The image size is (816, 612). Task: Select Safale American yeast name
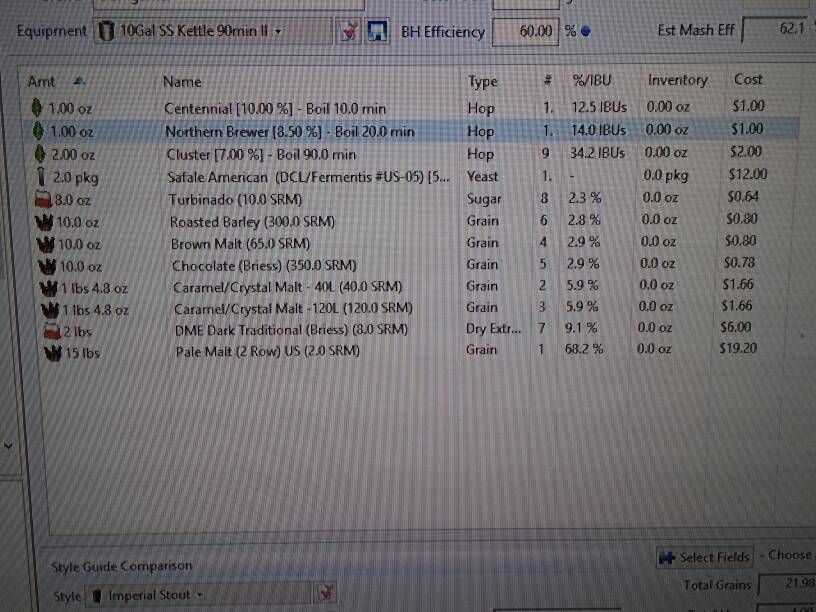point(308,177)
